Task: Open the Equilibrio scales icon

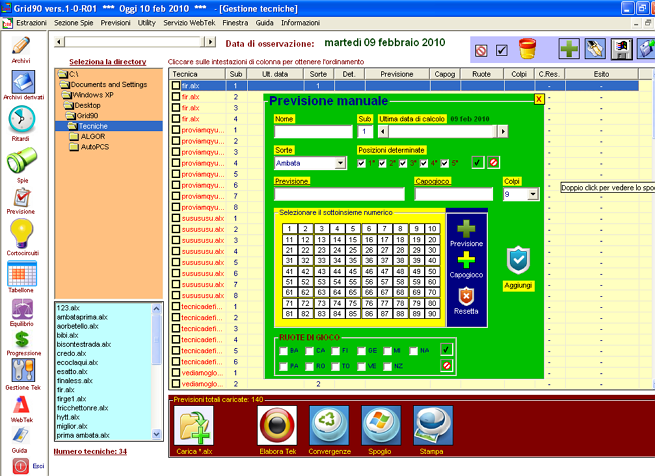Action: click(x=22, y=309)
